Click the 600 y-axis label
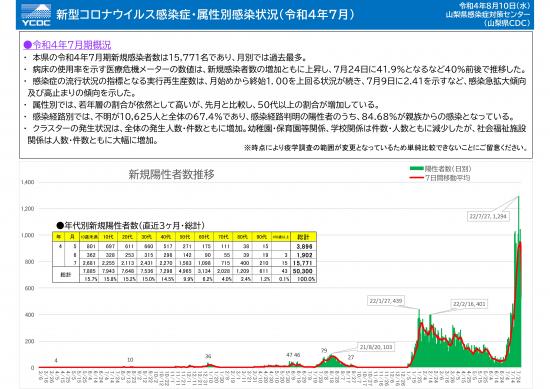Screen dimensions: 550x389 [30, 288]
